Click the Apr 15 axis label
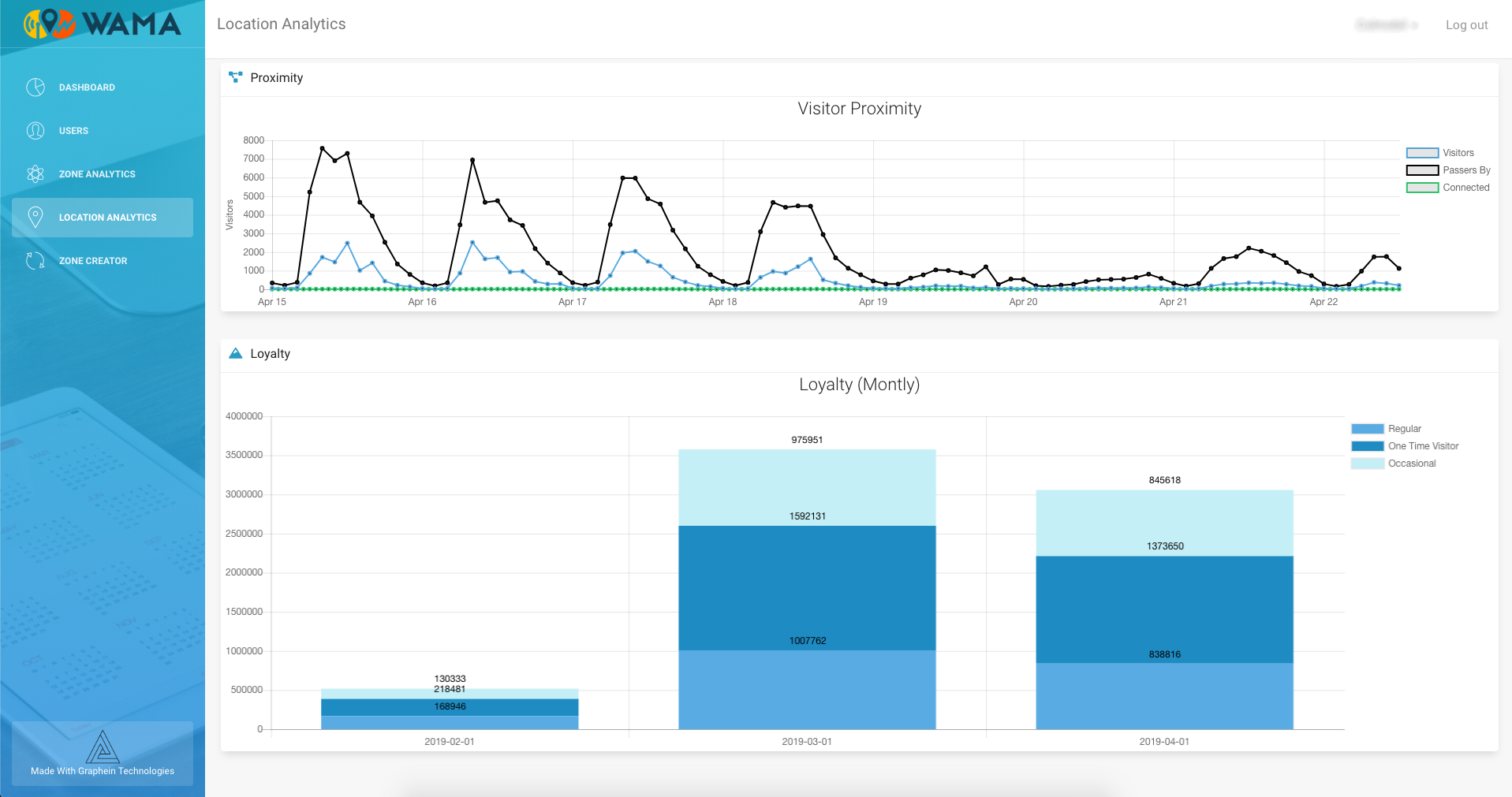The image size is (1512, 797). pyautogui.click(x=272, y=302)
